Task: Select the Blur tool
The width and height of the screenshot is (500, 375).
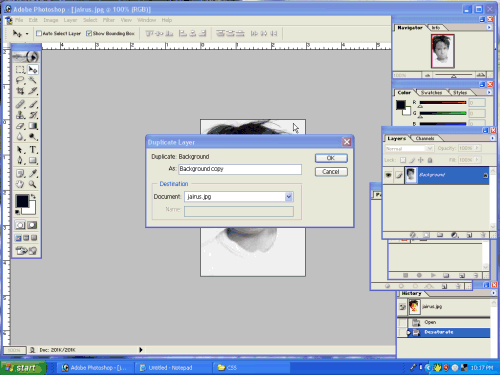Action: [x=20, y=137]
